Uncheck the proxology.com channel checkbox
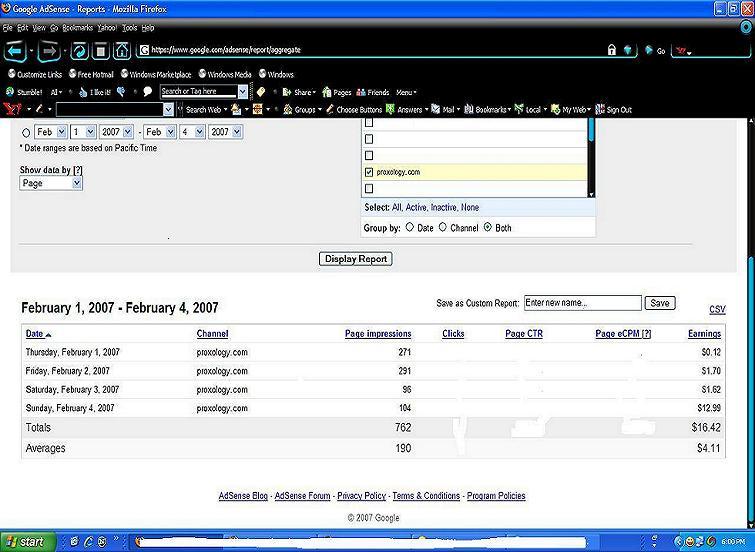The width and height of the screenshot is (755, 552). 369,172
